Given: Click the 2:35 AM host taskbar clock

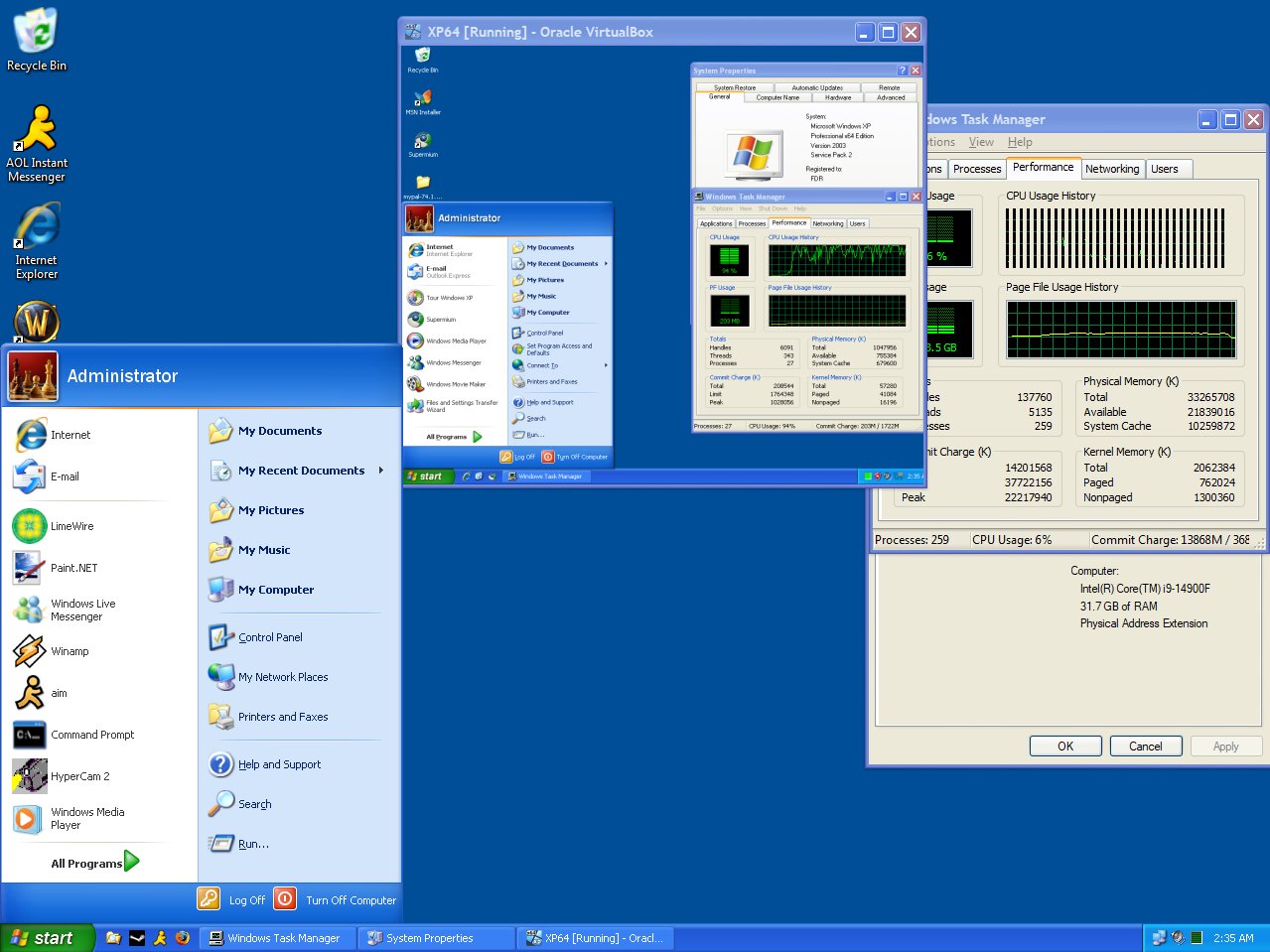Looking at the screenshot, I should click(1233, 938).
